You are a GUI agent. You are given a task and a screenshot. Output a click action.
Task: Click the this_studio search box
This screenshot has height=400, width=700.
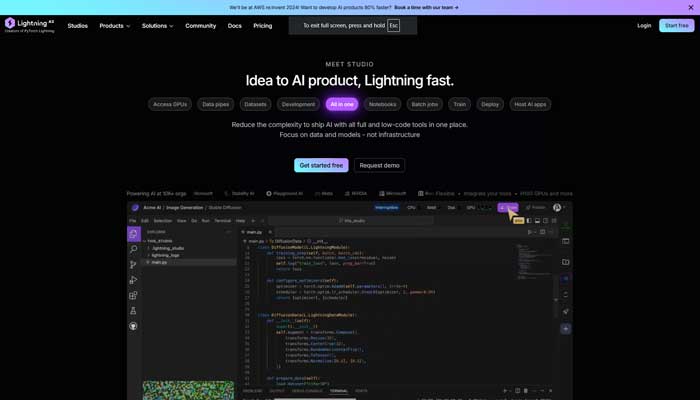(x=351, y=221)
